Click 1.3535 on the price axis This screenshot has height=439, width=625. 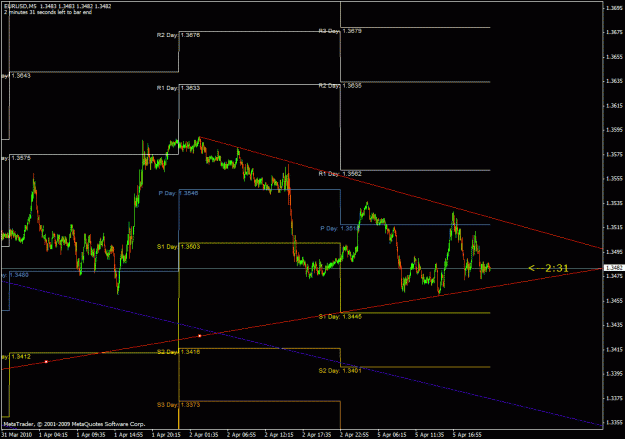coord(614,203)
